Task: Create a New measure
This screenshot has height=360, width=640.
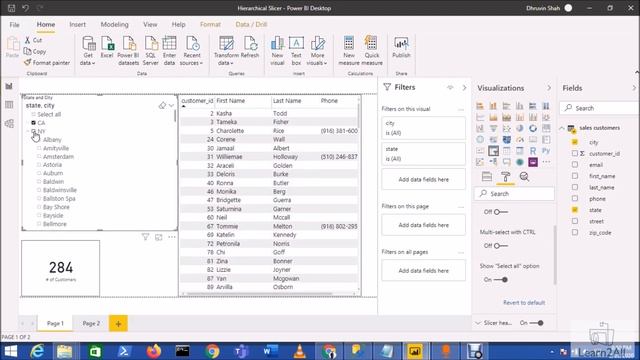Action: point(349,51)
